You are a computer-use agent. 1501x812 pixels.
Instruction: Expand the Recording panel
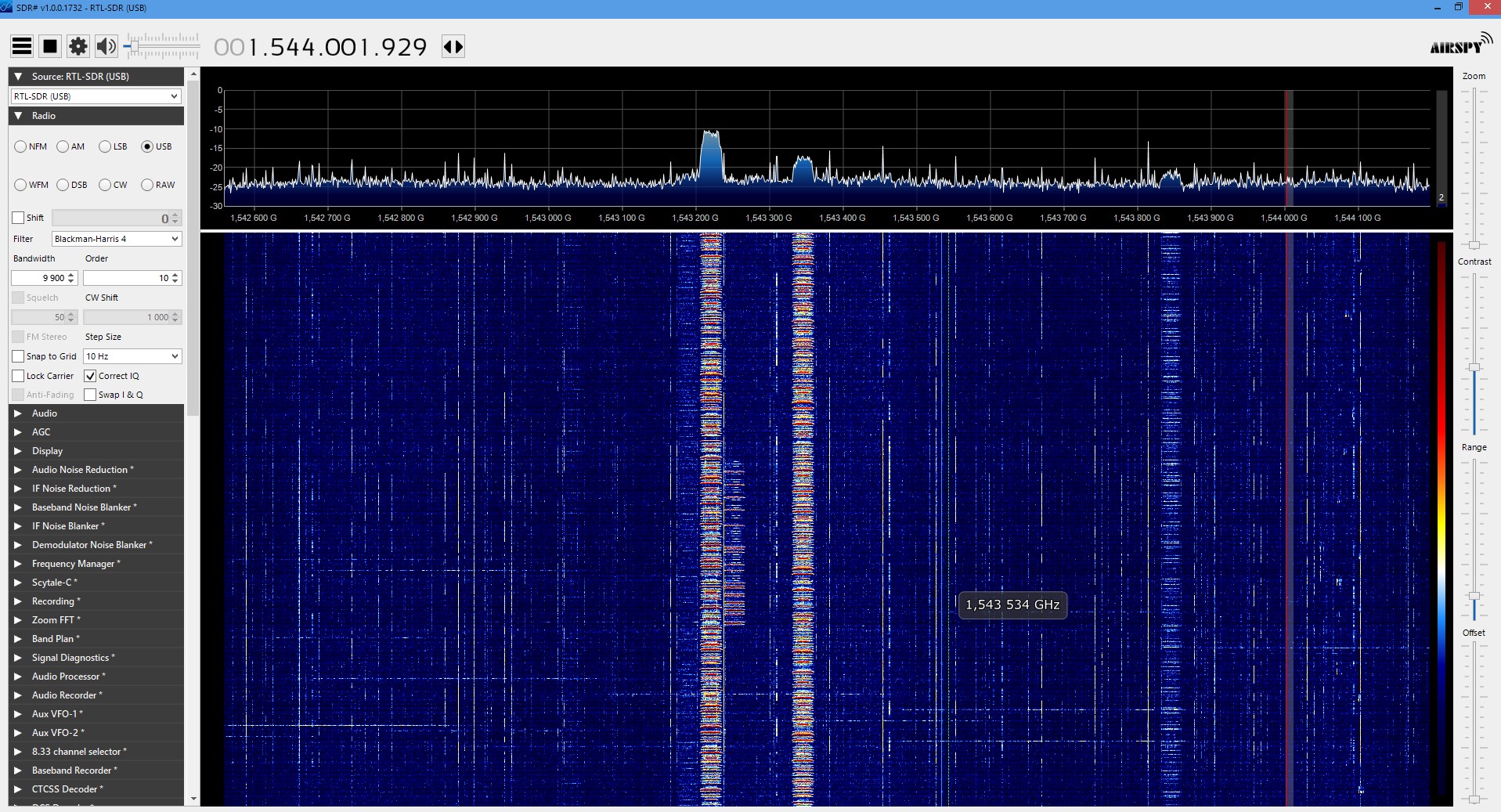pos(96,601)
